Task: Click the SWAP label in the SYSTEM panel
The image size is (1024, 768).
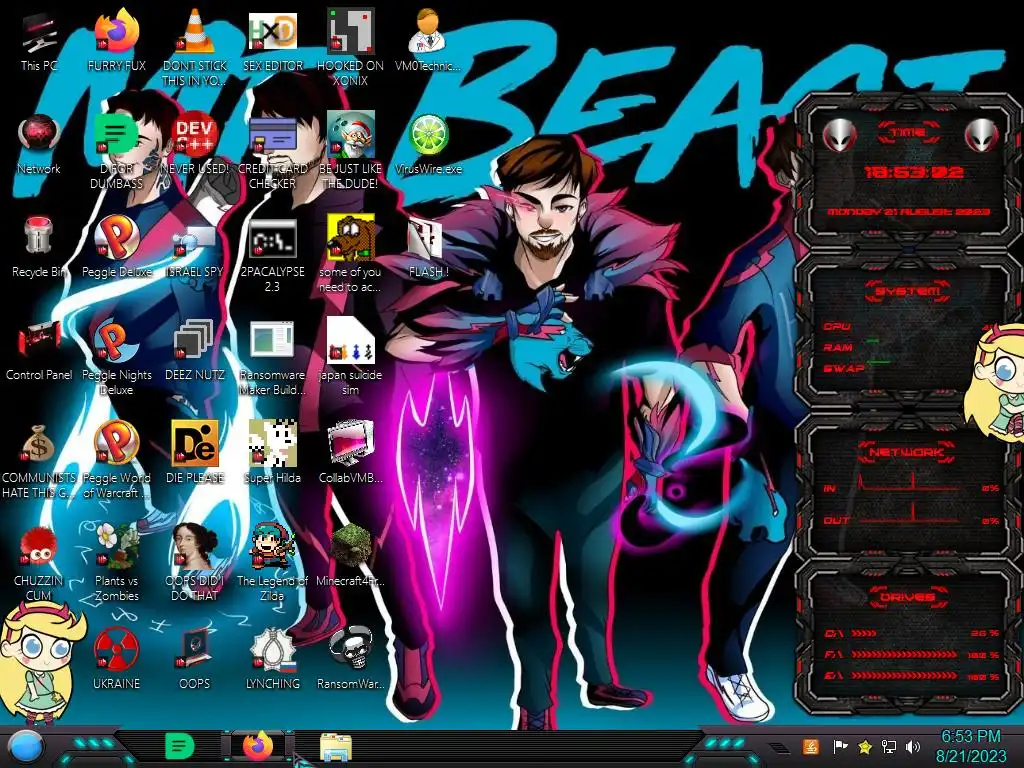Action: click(843, 368)
